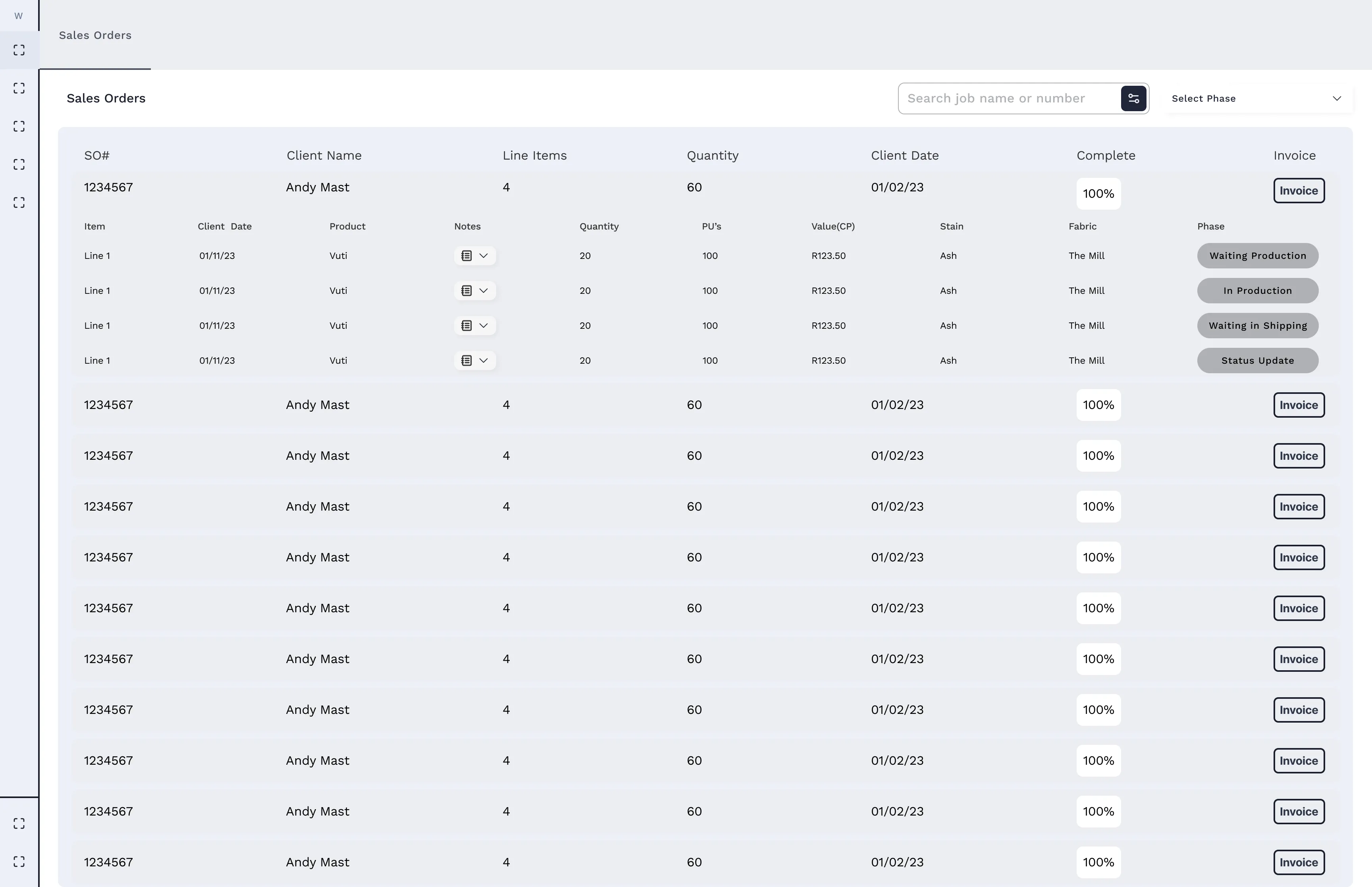Toggle the Waiting Production phase pill
The height and width of the screenshot is (887, 1372).
tap(1257, 255)
